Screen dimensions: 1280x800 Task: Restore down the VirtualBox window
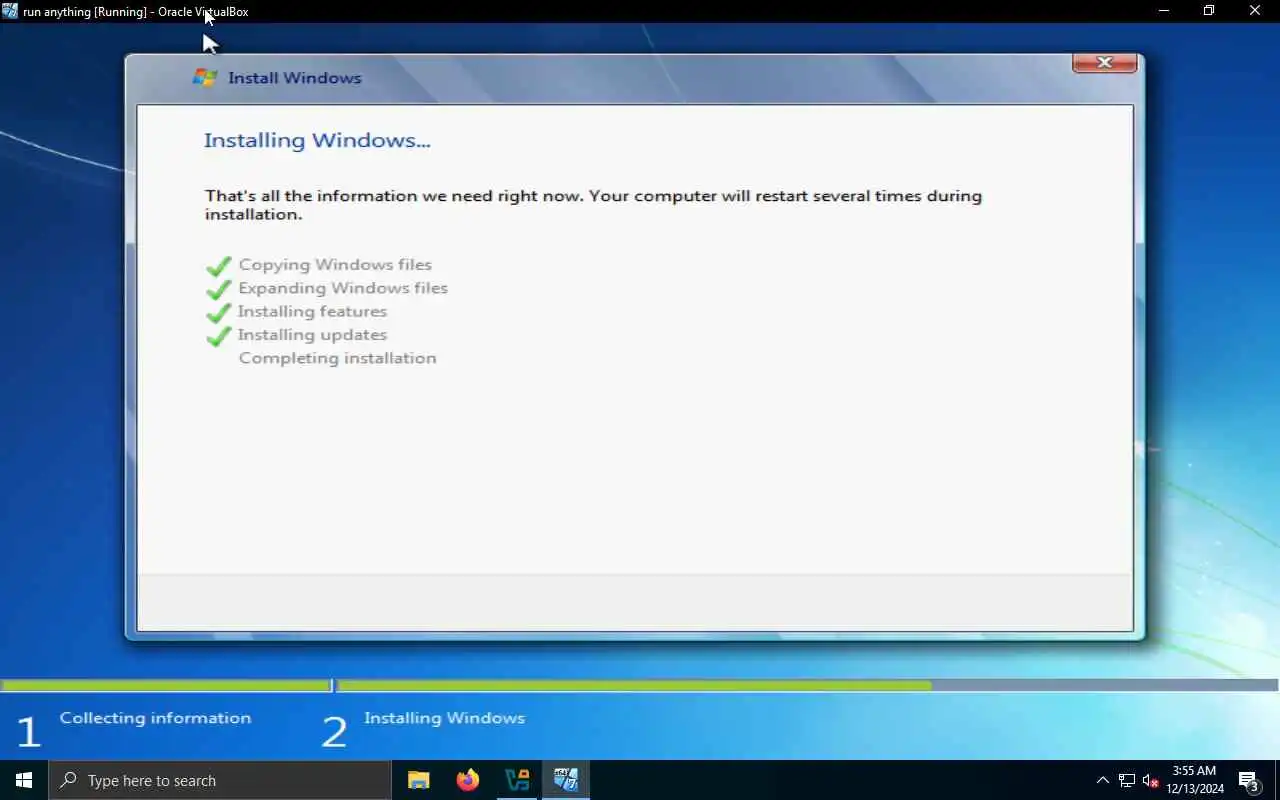point(1209,11)
